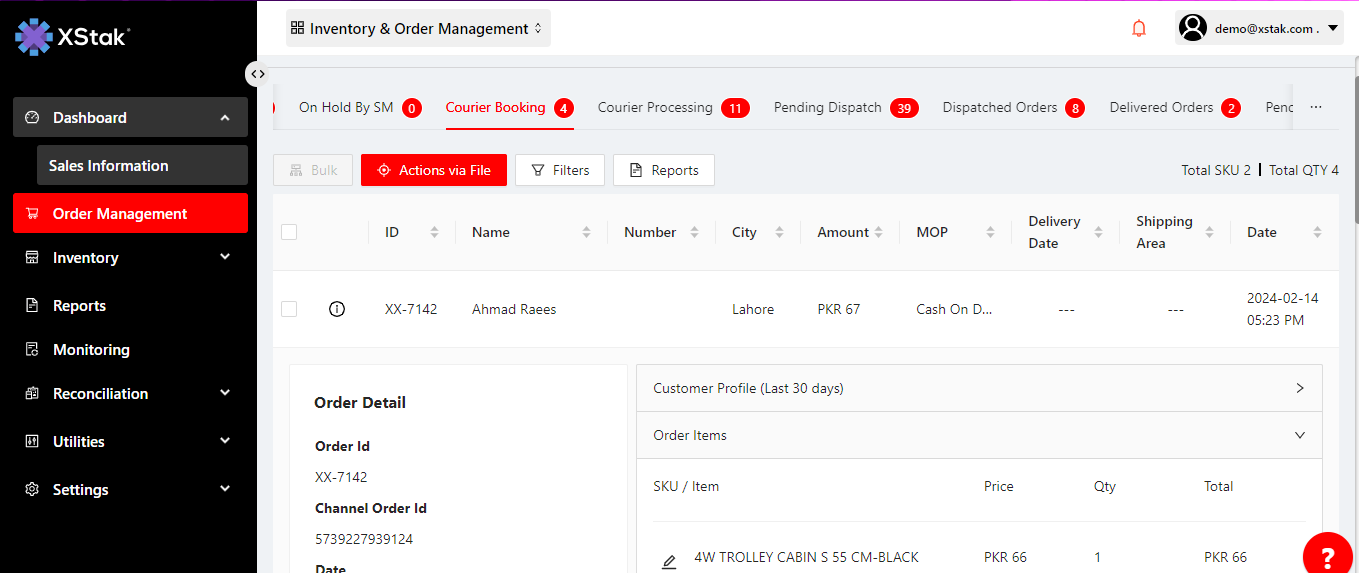Open the Filters button
1359x573 pixels.
(560, 170)
